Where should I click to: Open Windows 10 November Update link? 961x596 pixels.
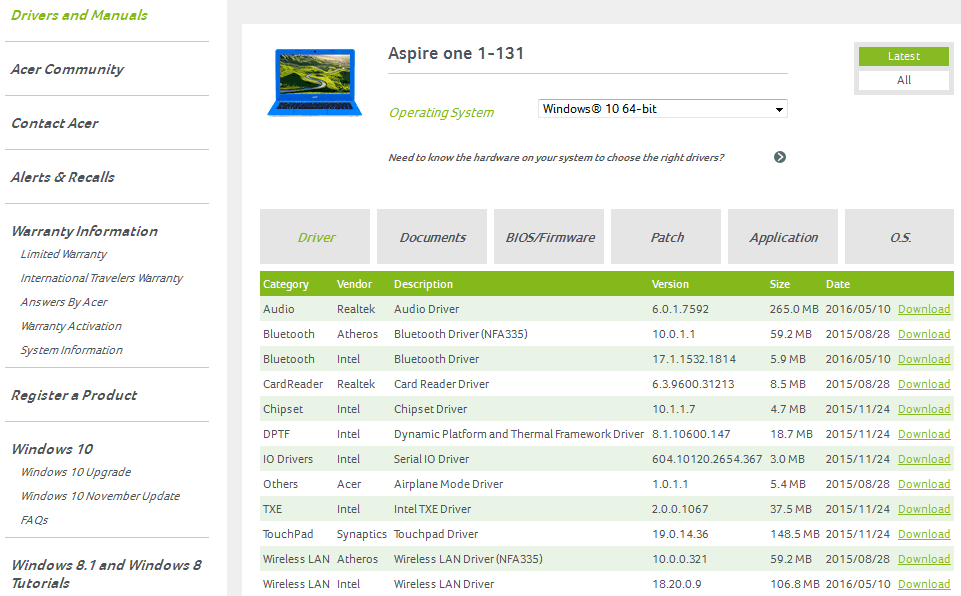101,495
